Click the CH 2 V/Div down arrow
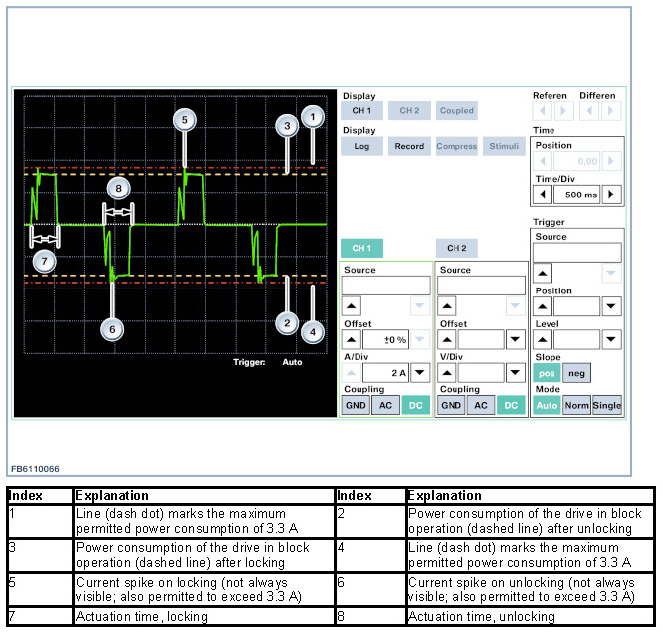 (x=514, y=373)
